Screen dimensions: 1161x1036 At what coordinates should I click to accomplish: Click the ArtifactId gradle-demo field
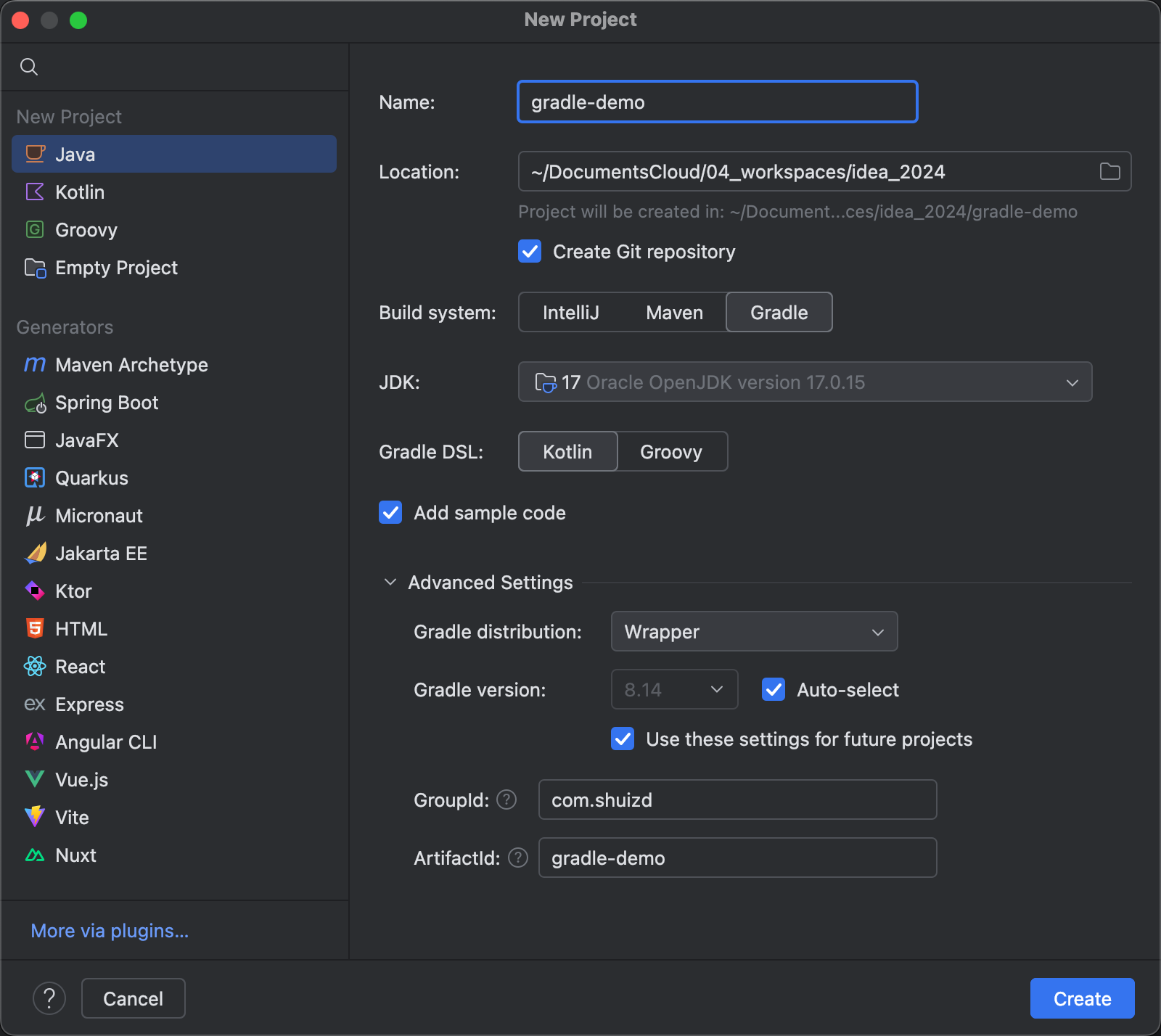[x=737, y=858]
